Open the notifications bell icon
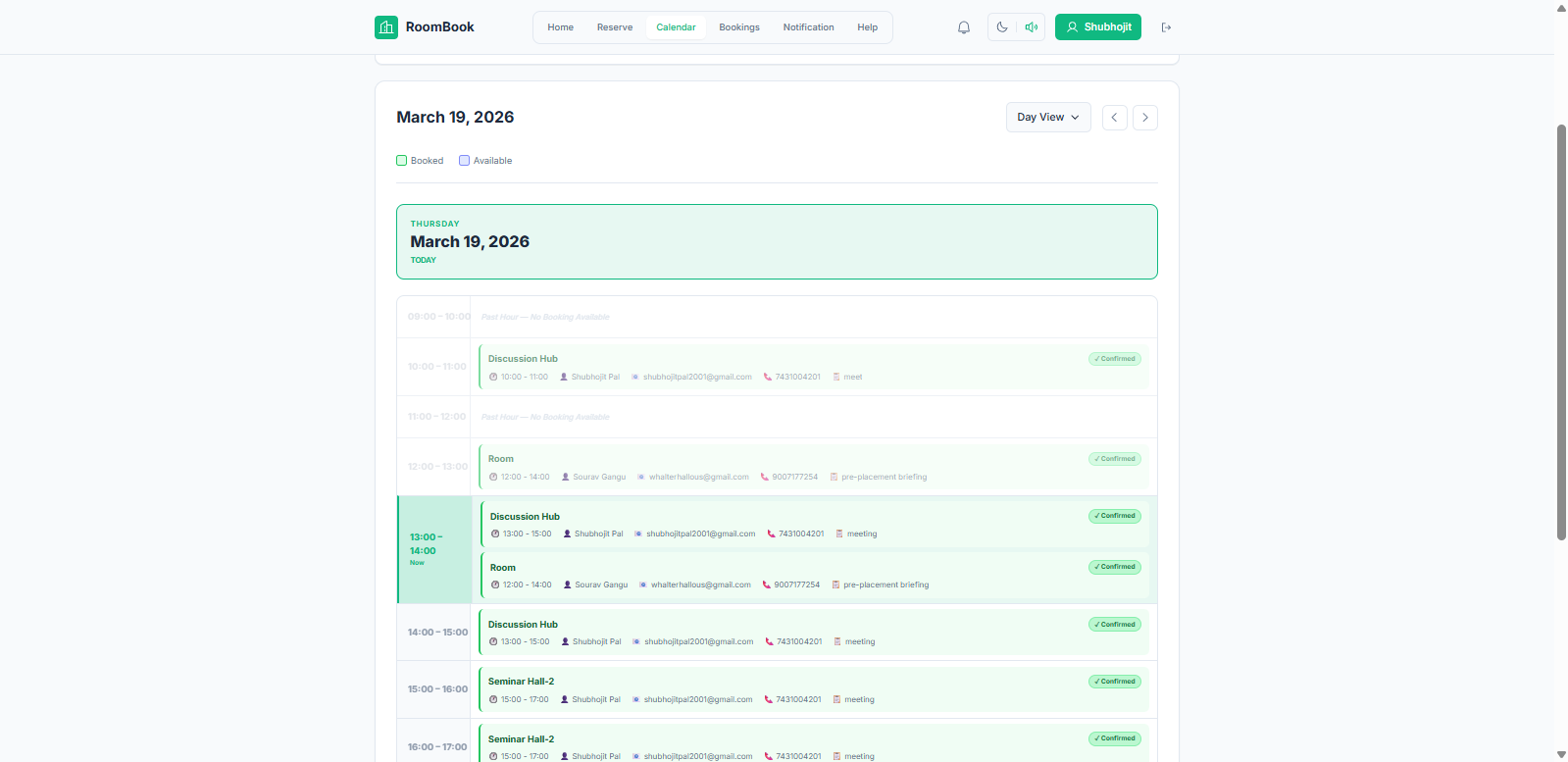 click(x=964, y=27)
